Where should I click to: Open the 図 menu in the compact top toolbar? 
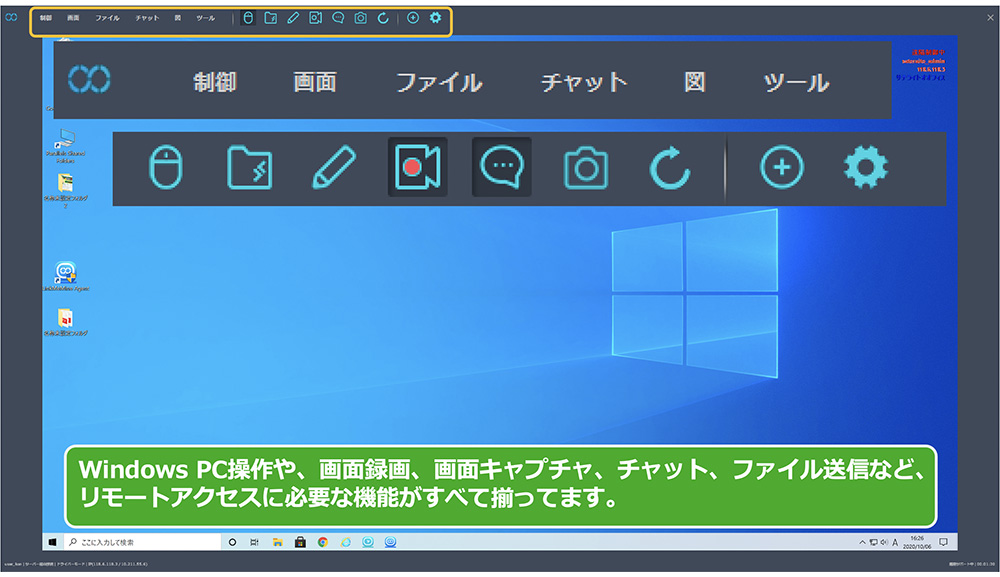point(177,18)
